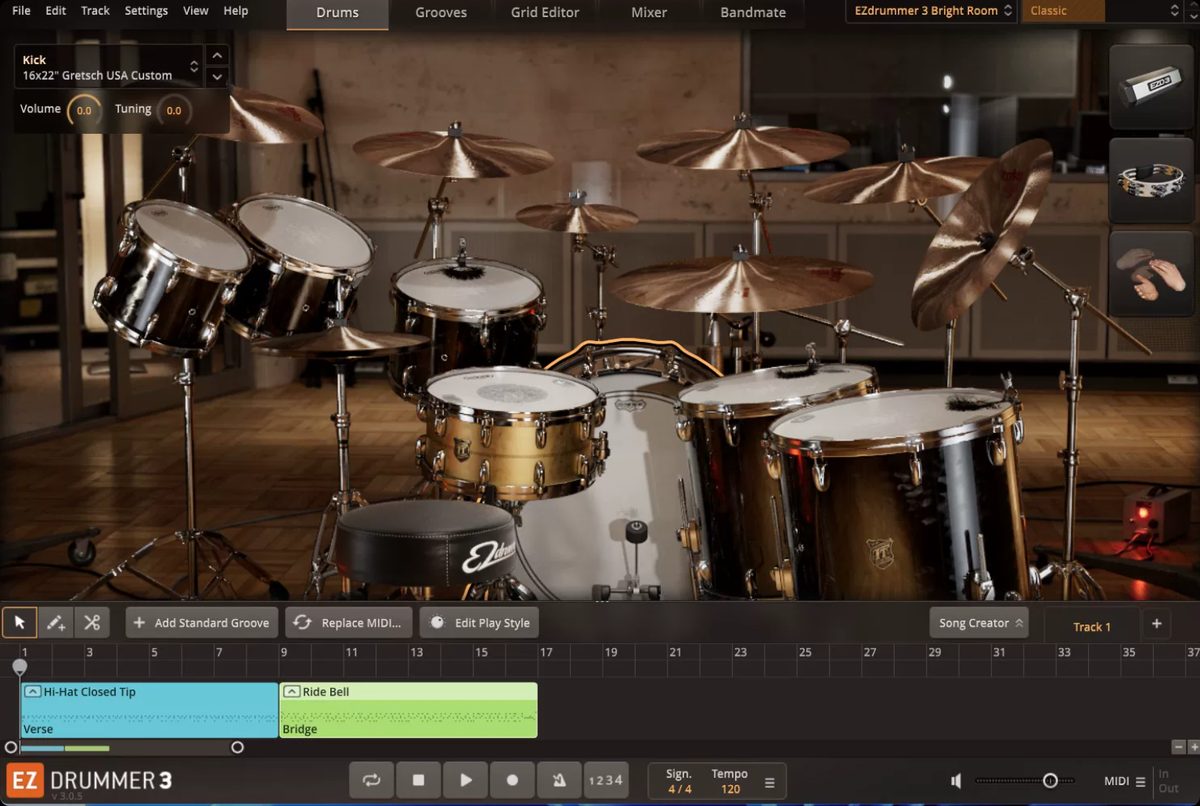Stop playback
Screen dimensions: 1200x806
[419, 780]
